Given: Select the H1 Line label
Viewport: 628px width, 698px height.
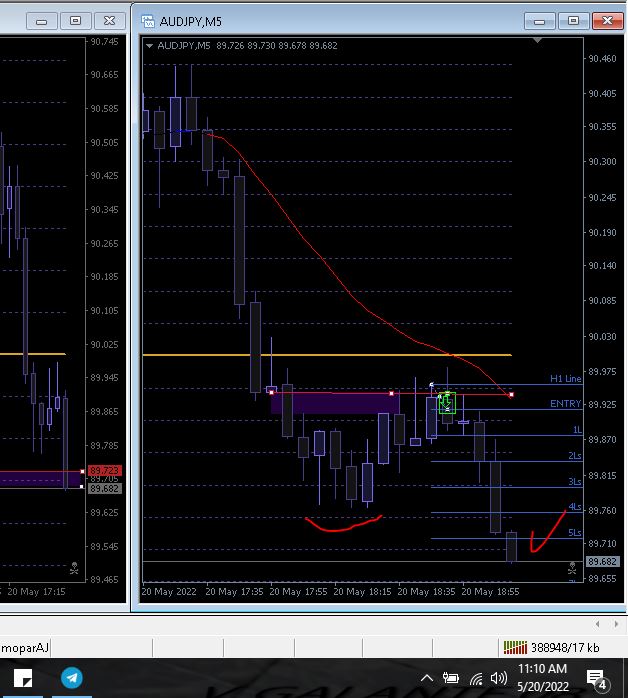Looking at the screenshot, I should (566, 378).
